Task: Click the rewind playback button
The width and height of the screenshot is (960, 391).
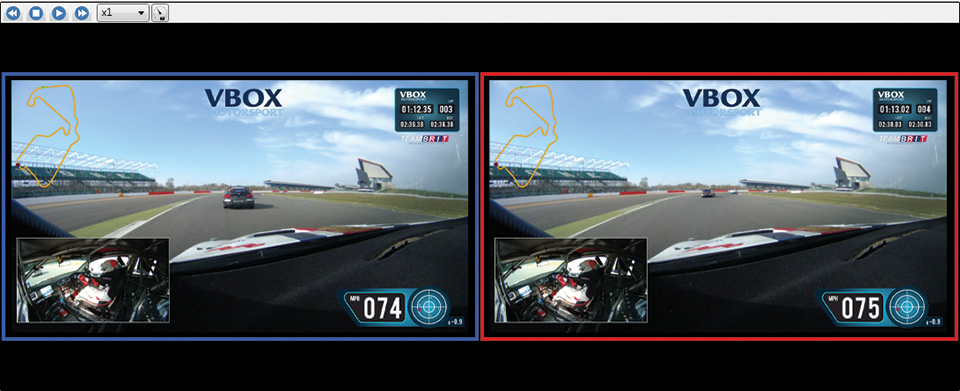Action: pyautogui.click(x=13, y=12)
